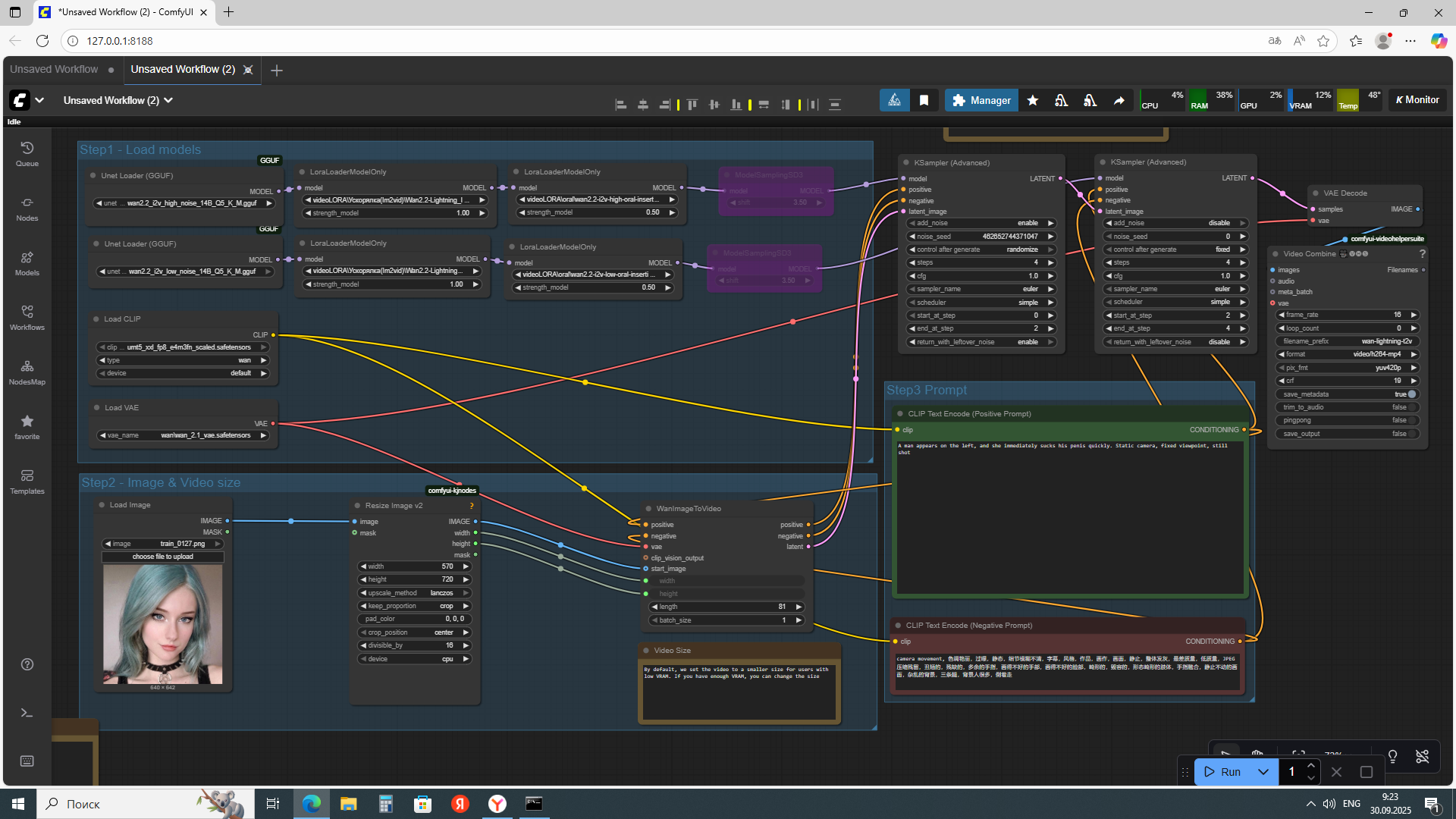The width and height of the screenshot is (1456, 819).
Task: Open the Nodes library panel
Action: [27, 208]
